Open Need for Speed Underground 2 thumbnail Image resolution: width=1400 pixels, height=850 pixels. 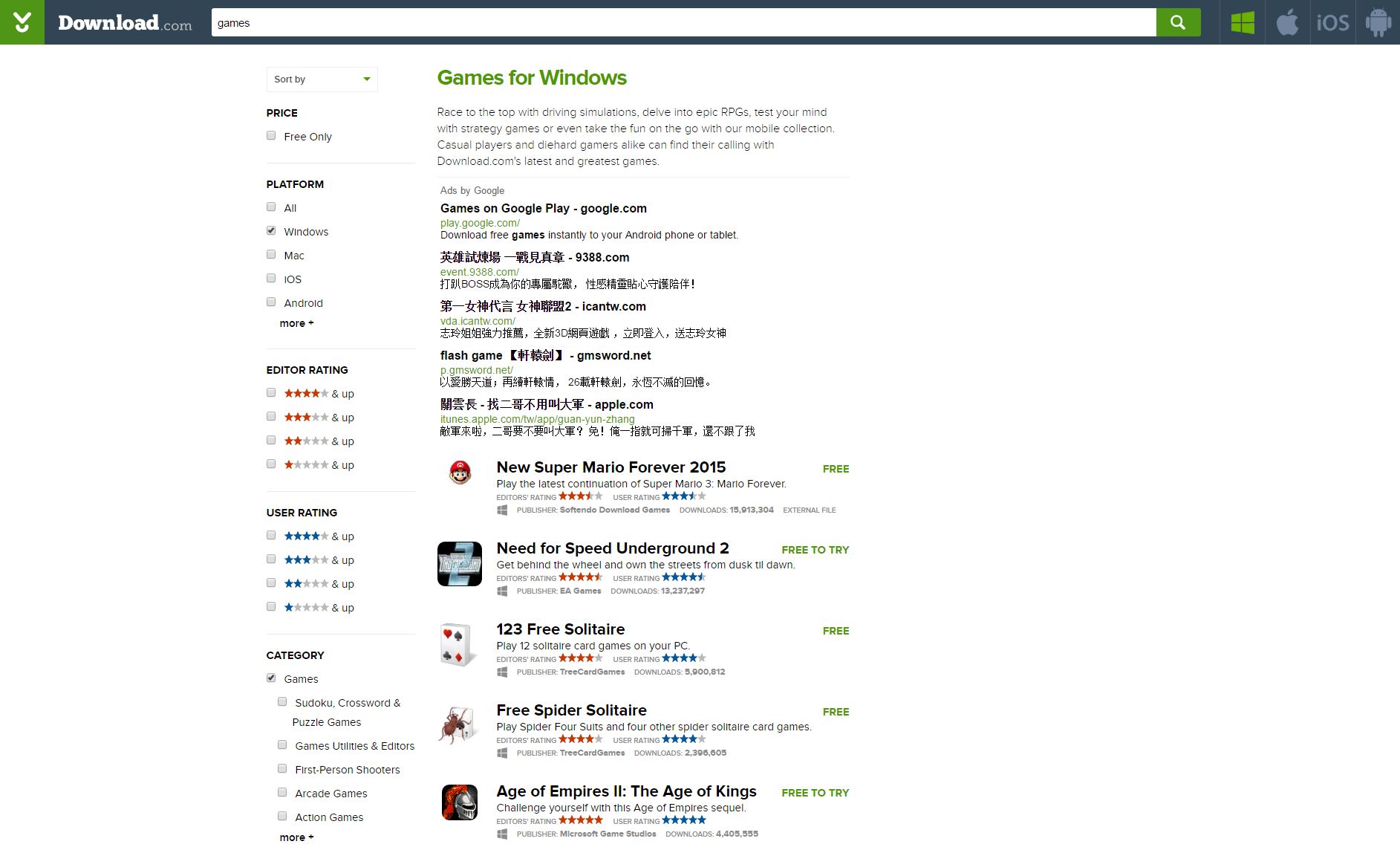click(460, 564)
